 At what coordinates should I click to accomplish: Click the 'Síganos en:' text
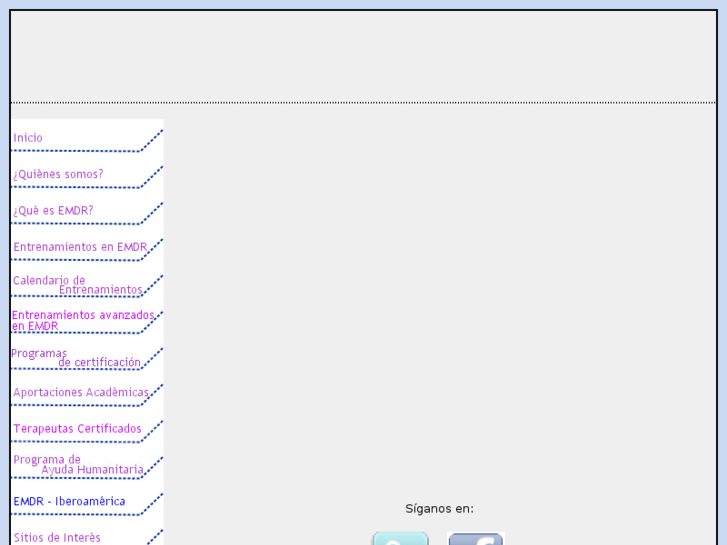pos(440,509)
